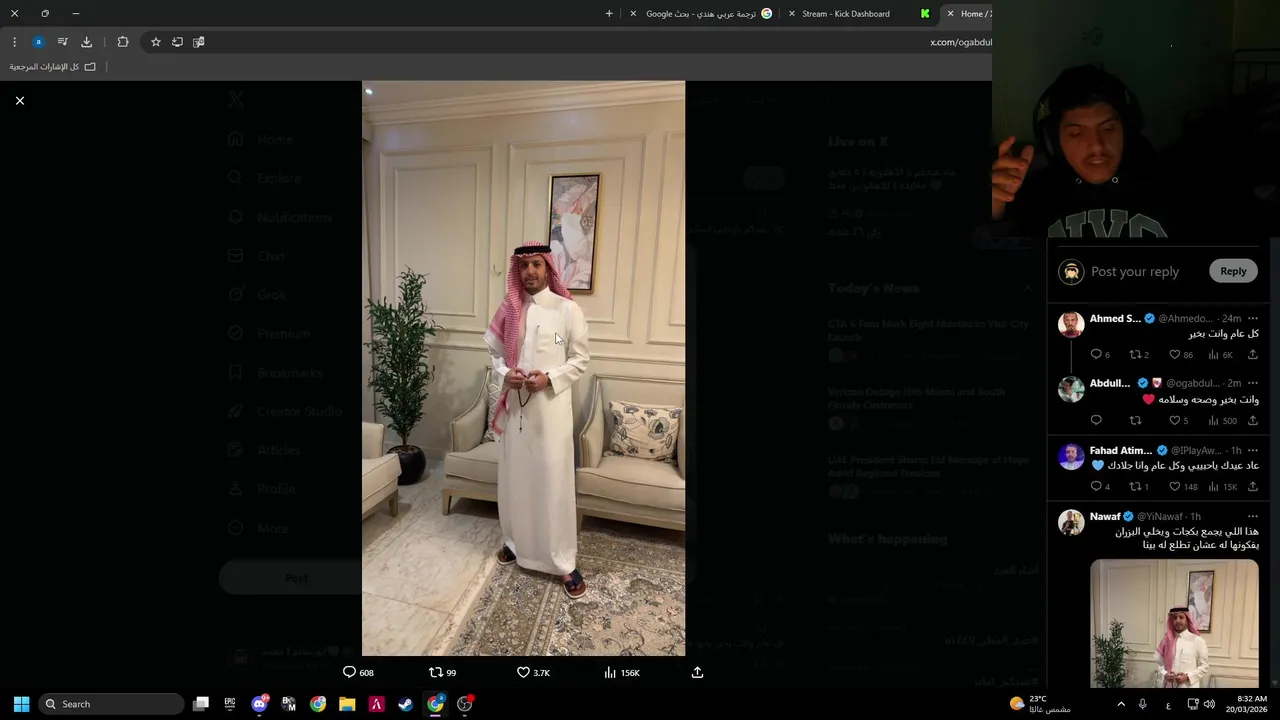Bookmark this page with star icon
This screenshot has width=1280, height=720.
pos(156,42)
